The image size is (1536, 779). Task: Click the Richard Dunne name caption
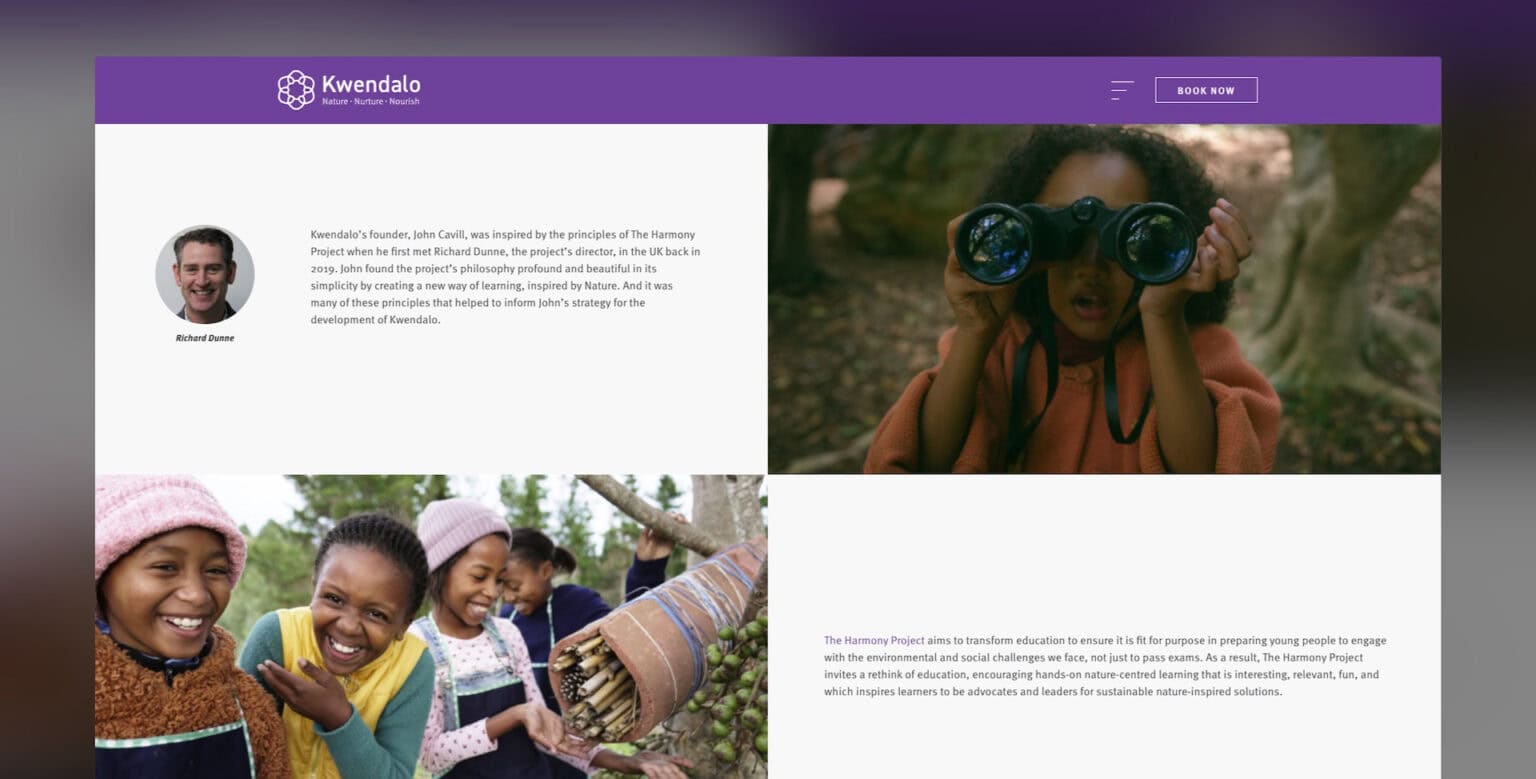click(x=205, y=338)
